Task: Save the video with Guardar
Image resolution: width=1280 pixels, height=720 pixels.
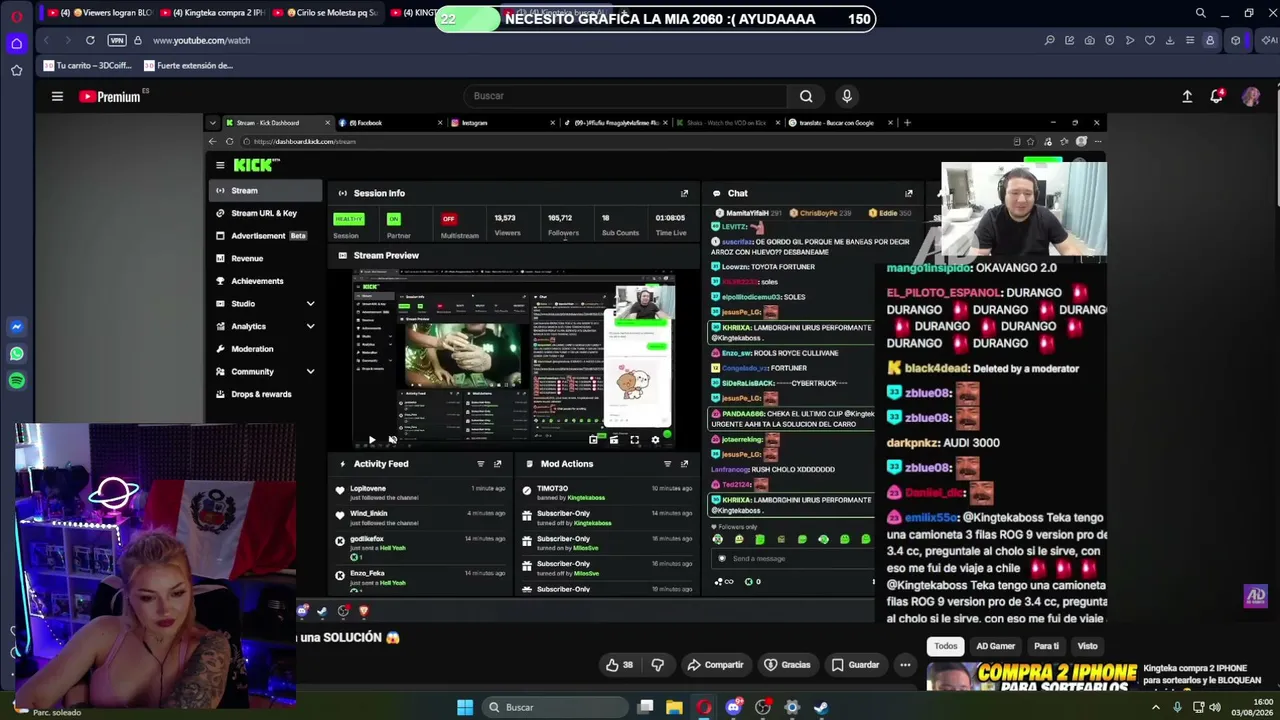Action: 855,665
